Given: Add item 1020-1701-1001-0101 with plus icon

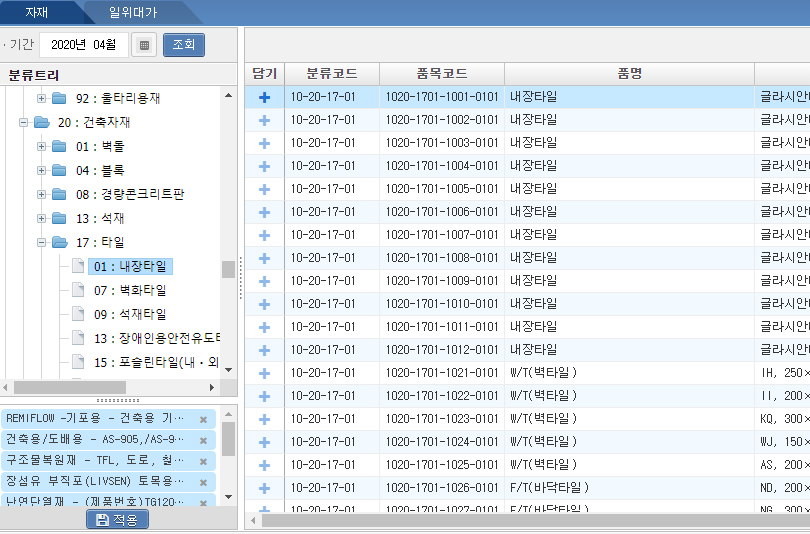Looking at the screenshot, I should point(264,97).
